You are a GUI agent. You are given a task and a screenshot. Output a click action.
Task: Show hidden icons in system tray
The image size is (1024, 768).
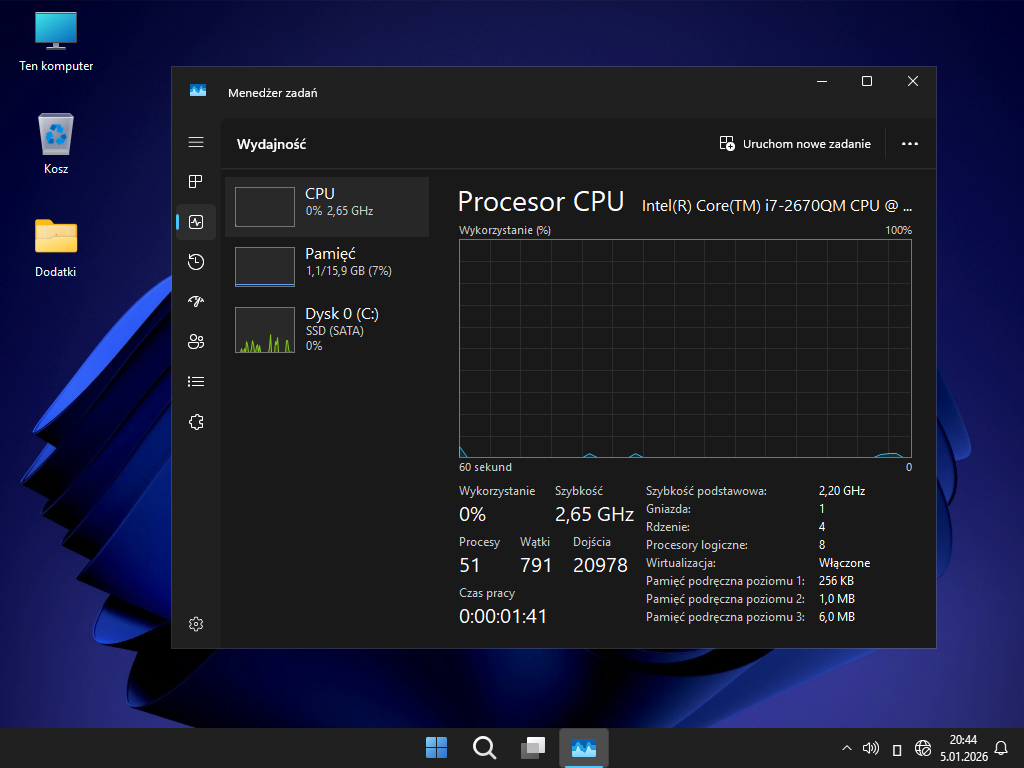pyautogui.click(x=847, y=748)
